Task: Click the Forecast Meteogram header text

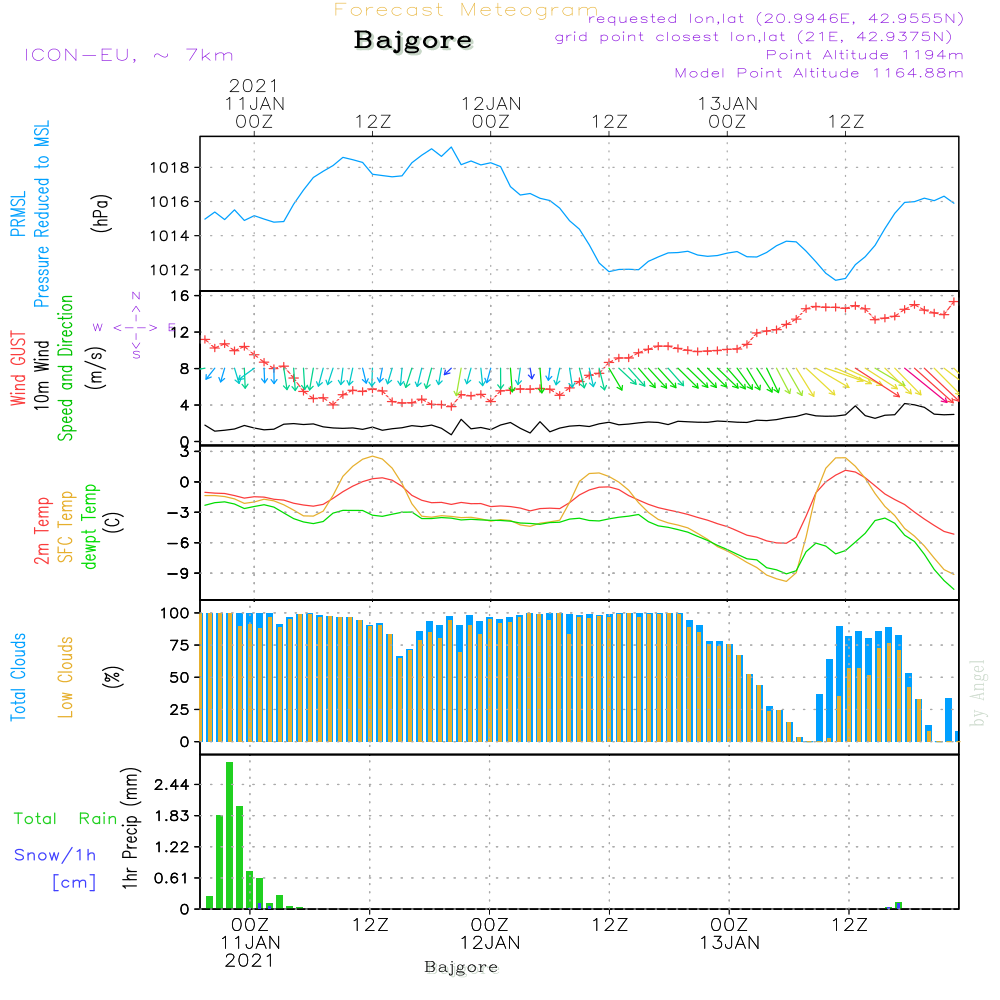Action: pos(466,10)
